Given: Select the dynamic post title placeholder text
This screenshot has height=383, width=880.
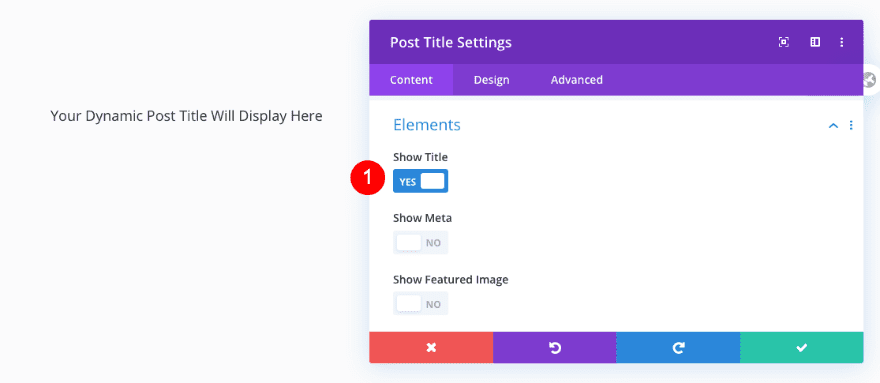Looking at the screenshot, I should pos(186,116).
